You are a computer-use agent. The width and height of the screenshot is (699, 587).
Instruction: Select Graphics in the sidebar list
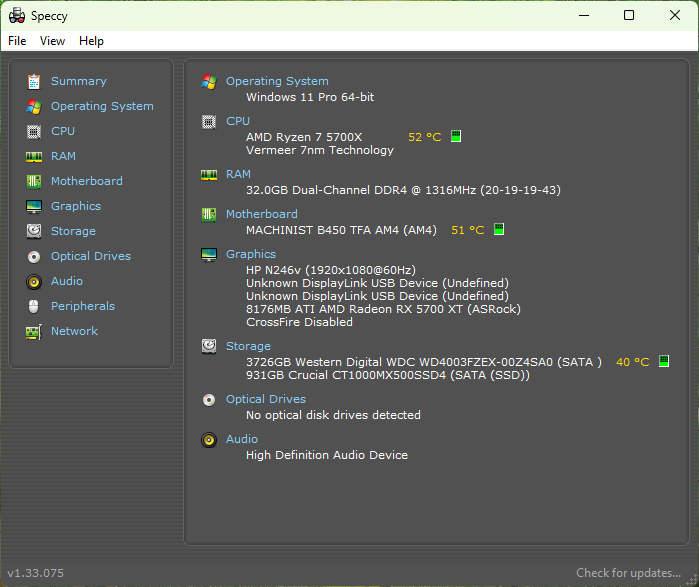point(76,206)
